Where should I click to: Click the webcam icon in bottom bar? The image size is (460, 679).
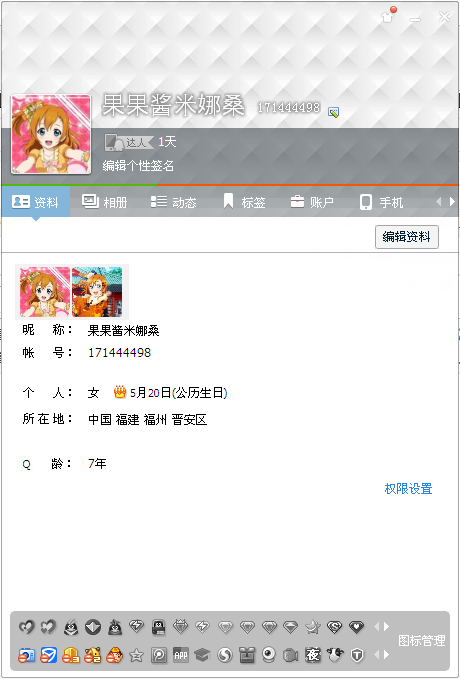click(269, 655)
